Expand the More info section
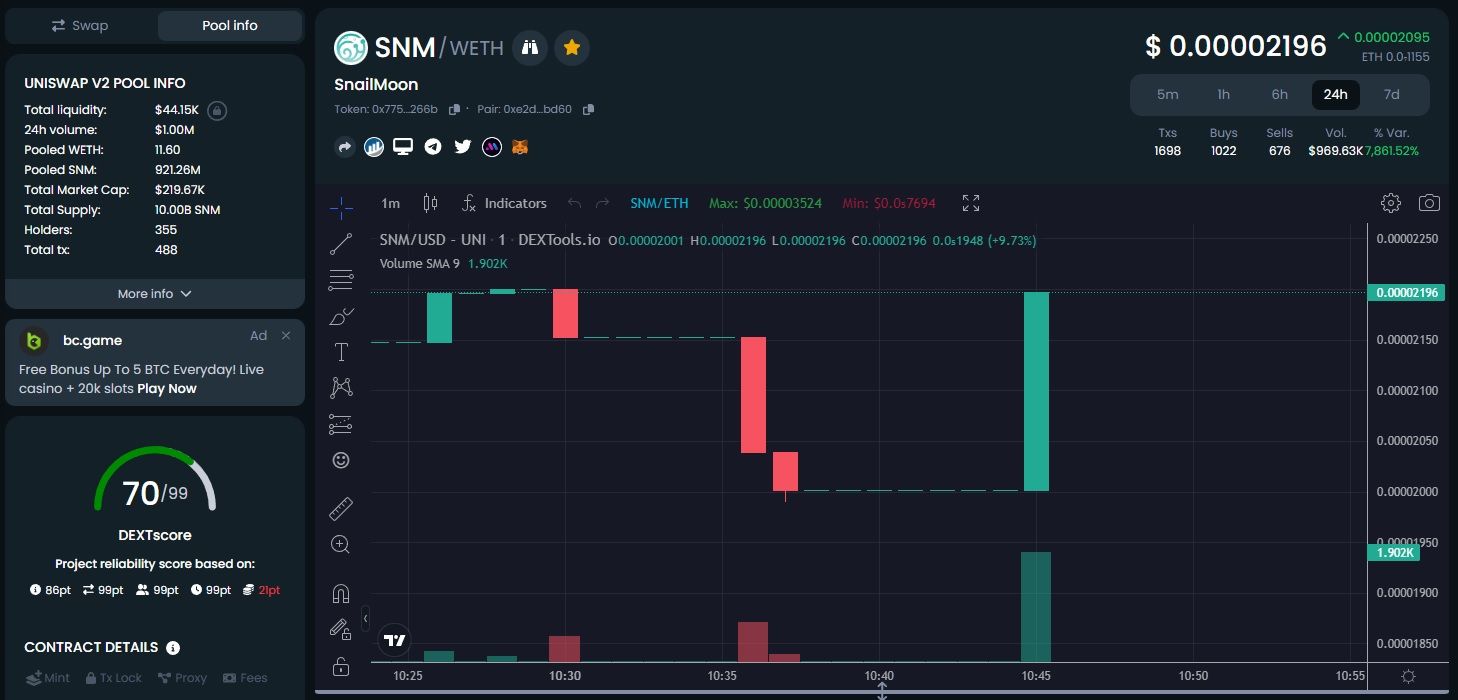 [155, 294]
